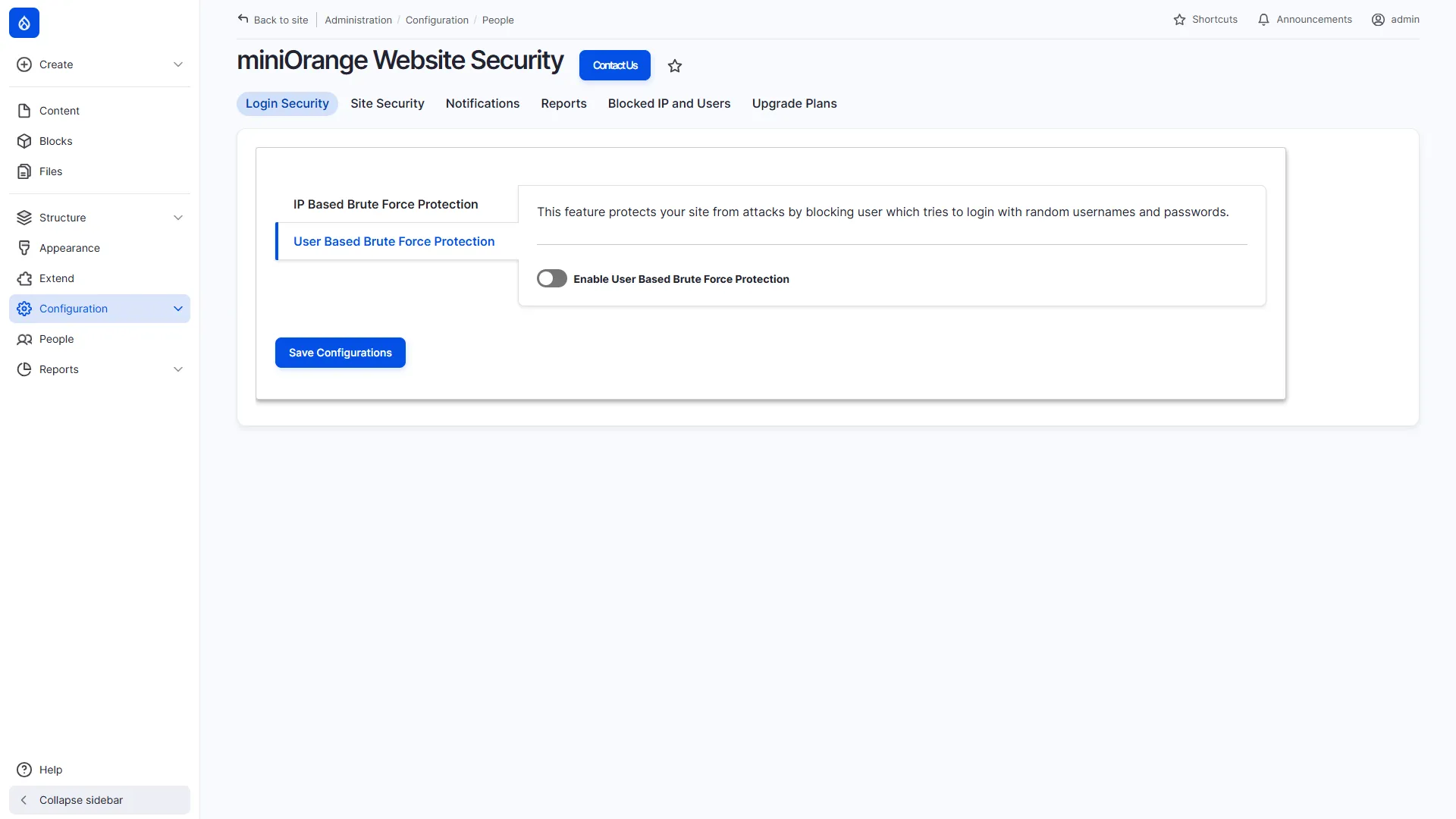Open the Notifications tab

coord(482,104)
